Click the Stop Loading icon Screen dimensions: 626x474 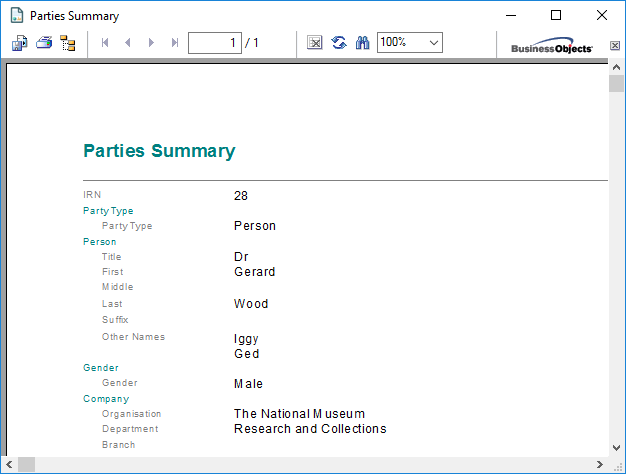(315, 43)
